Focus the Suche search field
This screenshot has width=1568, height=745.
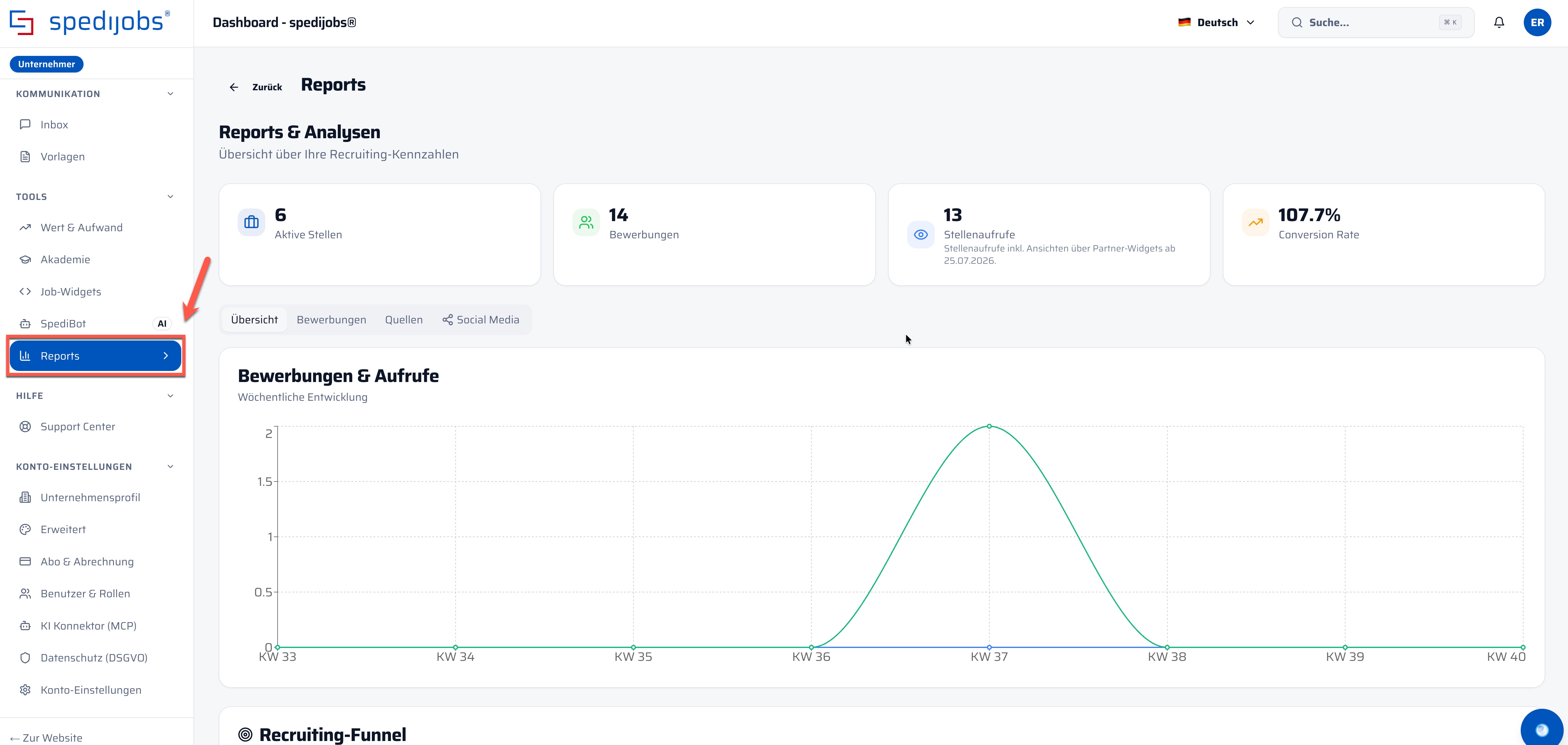click(1376, 22)
